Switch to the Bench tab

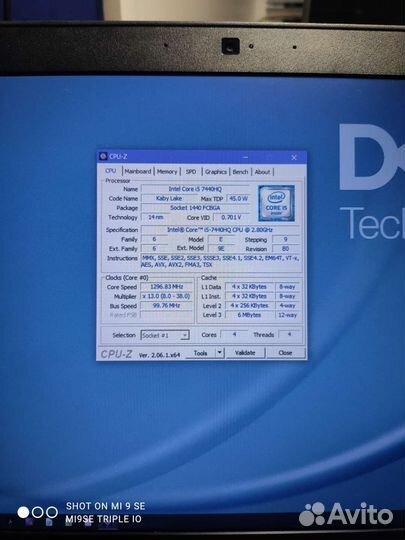pos(240,172)
